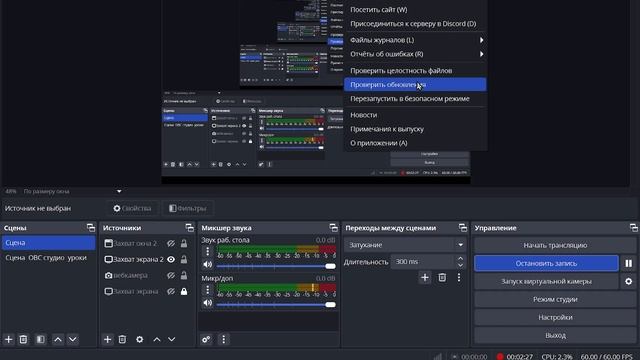This screenshot has width=640, height=360.
Task: Enable Режим студии button
Action: coord(555,299)
